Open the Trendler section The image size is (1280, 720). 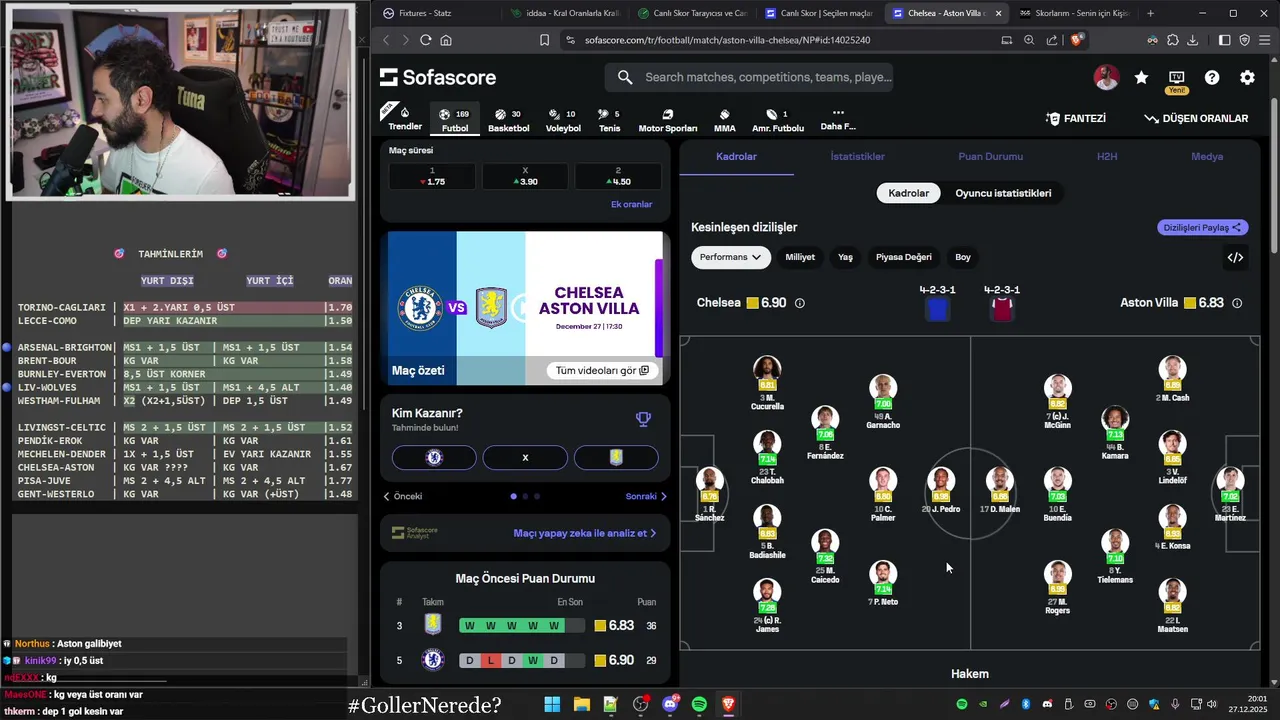[x=405, y=119]
